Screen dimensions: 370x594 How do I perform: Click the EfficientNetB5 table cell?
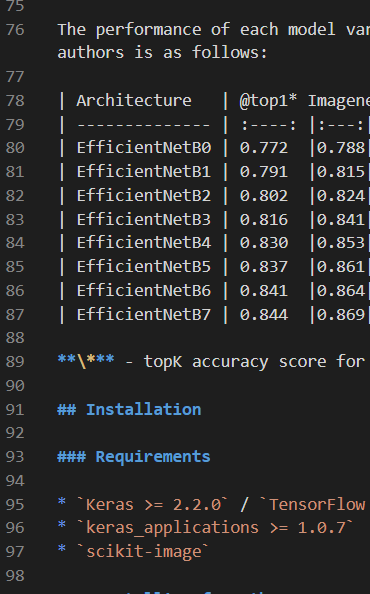pos(144,267)
